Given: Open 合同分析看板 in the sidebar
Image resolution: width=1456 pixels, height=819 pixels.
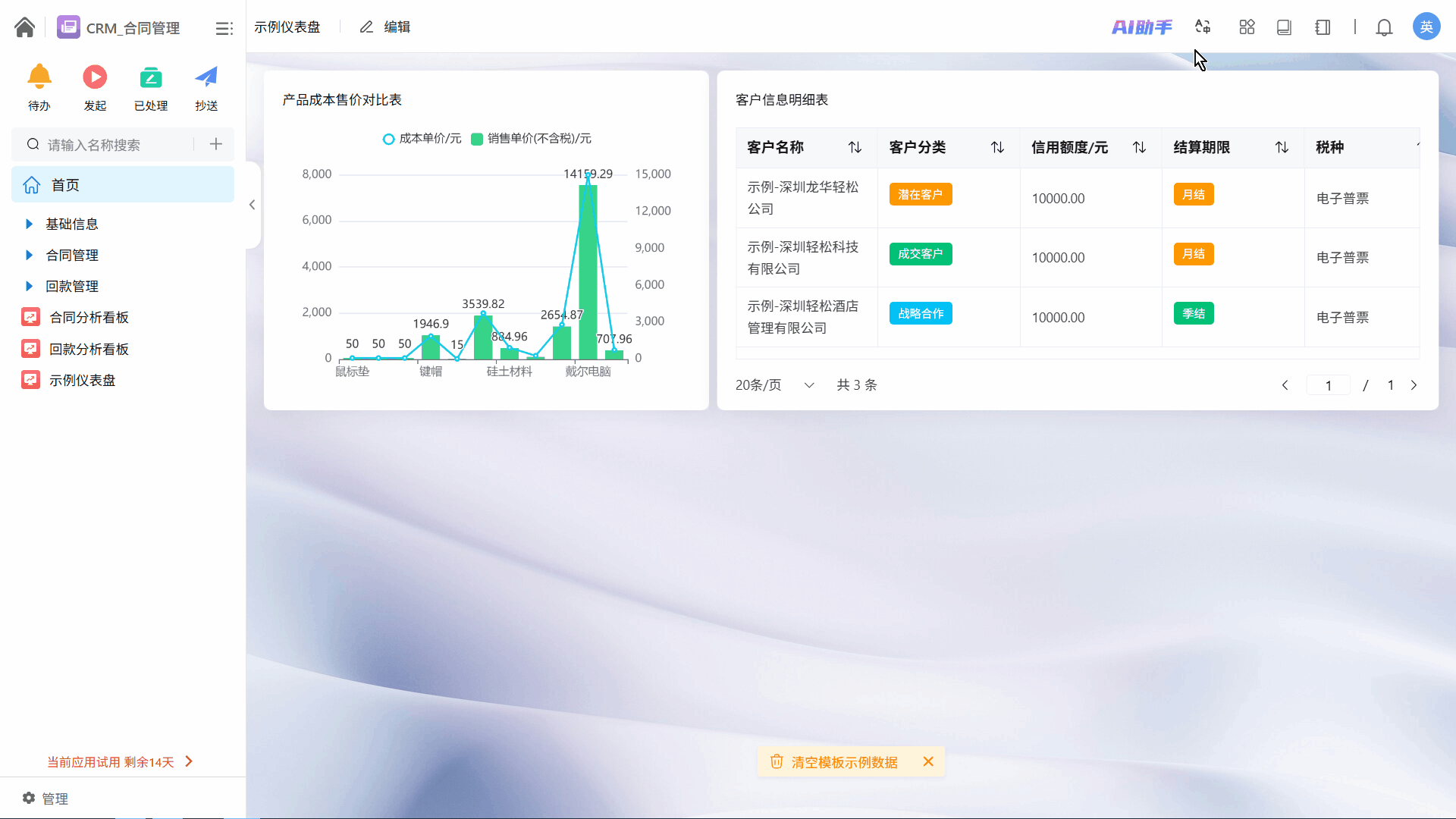Looking at the screenshot, I should click(89, 317).
